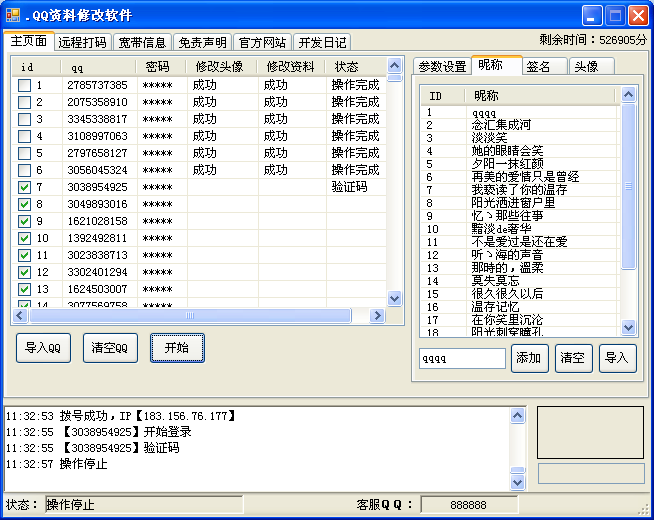Click the log panel's scroll up arrow
654x520 pixels.
click(x=516, y=415)
